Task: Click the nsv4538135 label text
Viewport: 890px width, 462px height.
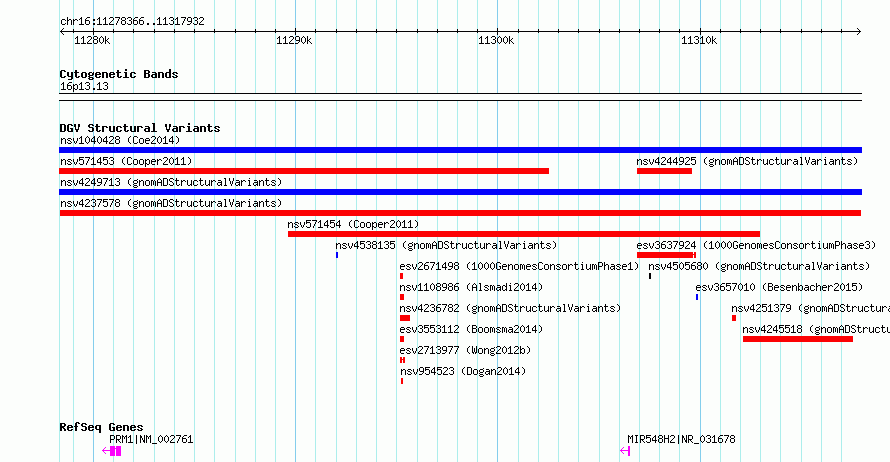Action: pyautogui.click(x=446, y=245)
